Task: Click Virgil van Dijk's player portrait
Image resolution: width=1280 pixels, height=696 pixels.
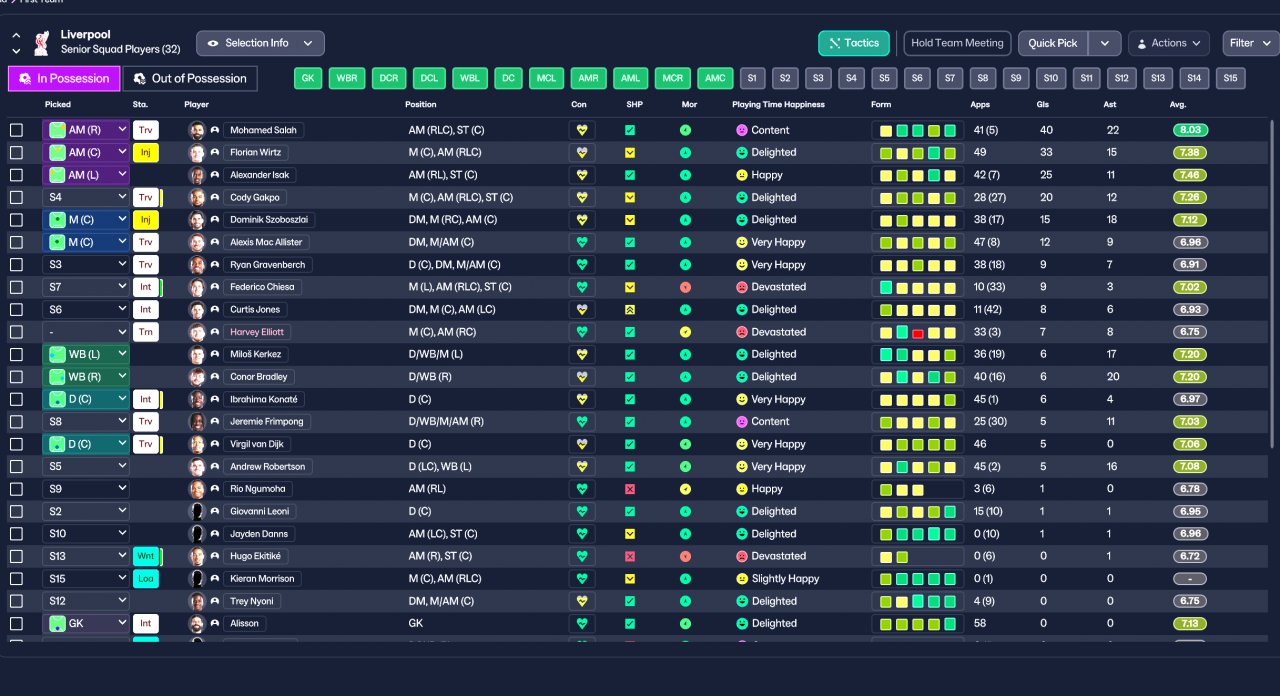Action: click(x=197, y=444)
